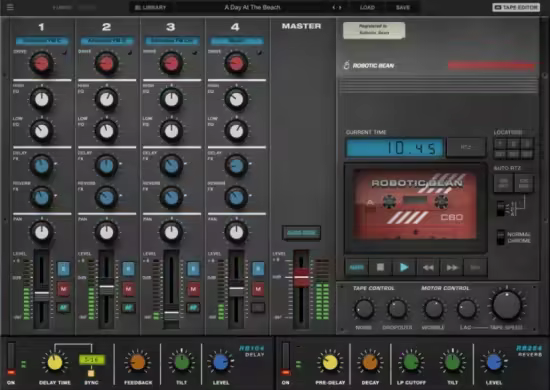This screenshot has width=550, height=390.
Task: Click the teal-lit transport button left of Stop
Action: coord(357,268)
